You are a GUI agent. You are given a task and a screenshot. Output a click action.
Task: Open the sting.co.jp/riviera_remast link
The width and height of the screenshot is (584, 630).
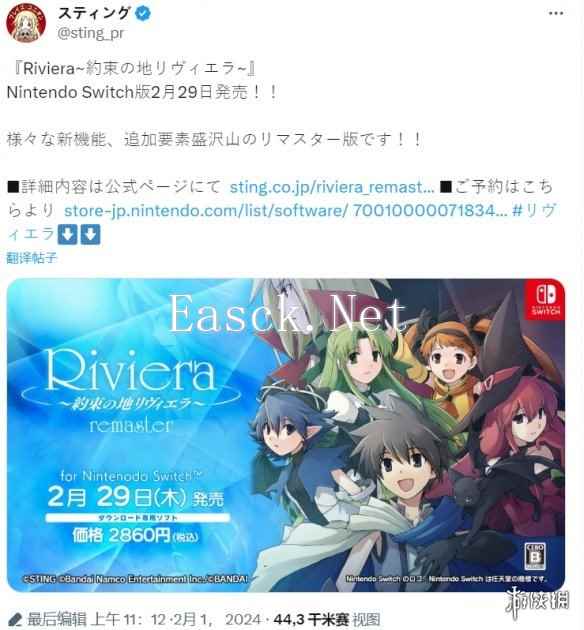[332, 187]
